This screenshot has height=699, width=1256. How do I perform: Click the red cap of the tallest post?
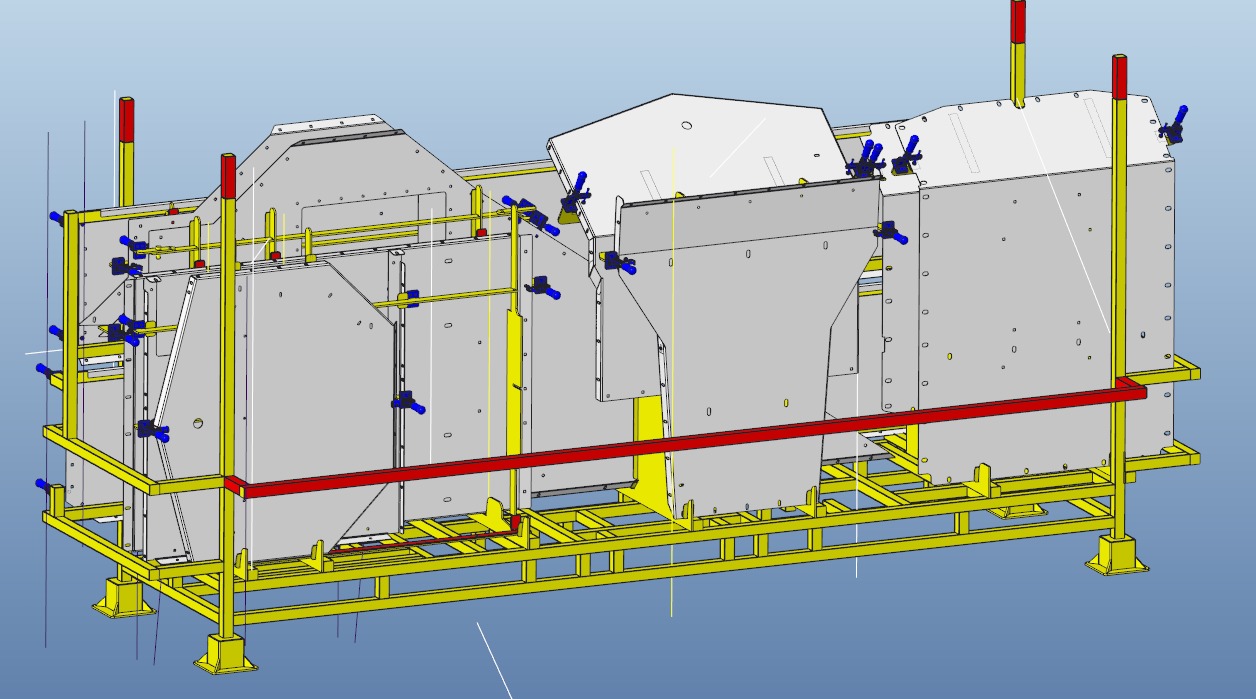pyautogui.click(x=1018, y=21)
